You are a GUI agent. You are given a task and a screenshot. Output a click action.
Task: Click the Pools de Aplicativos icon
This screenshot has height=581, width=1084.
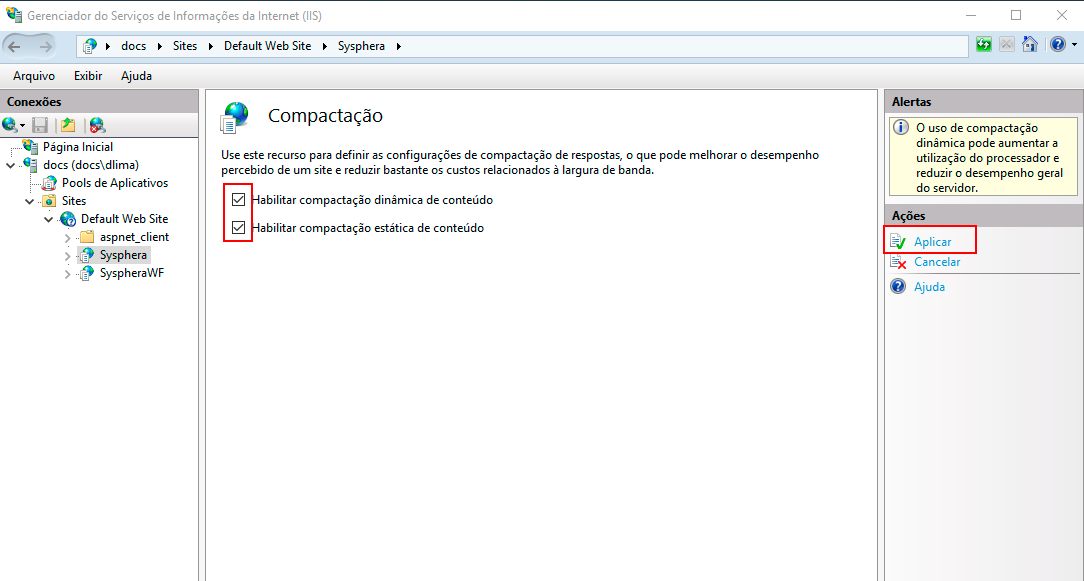49,183
